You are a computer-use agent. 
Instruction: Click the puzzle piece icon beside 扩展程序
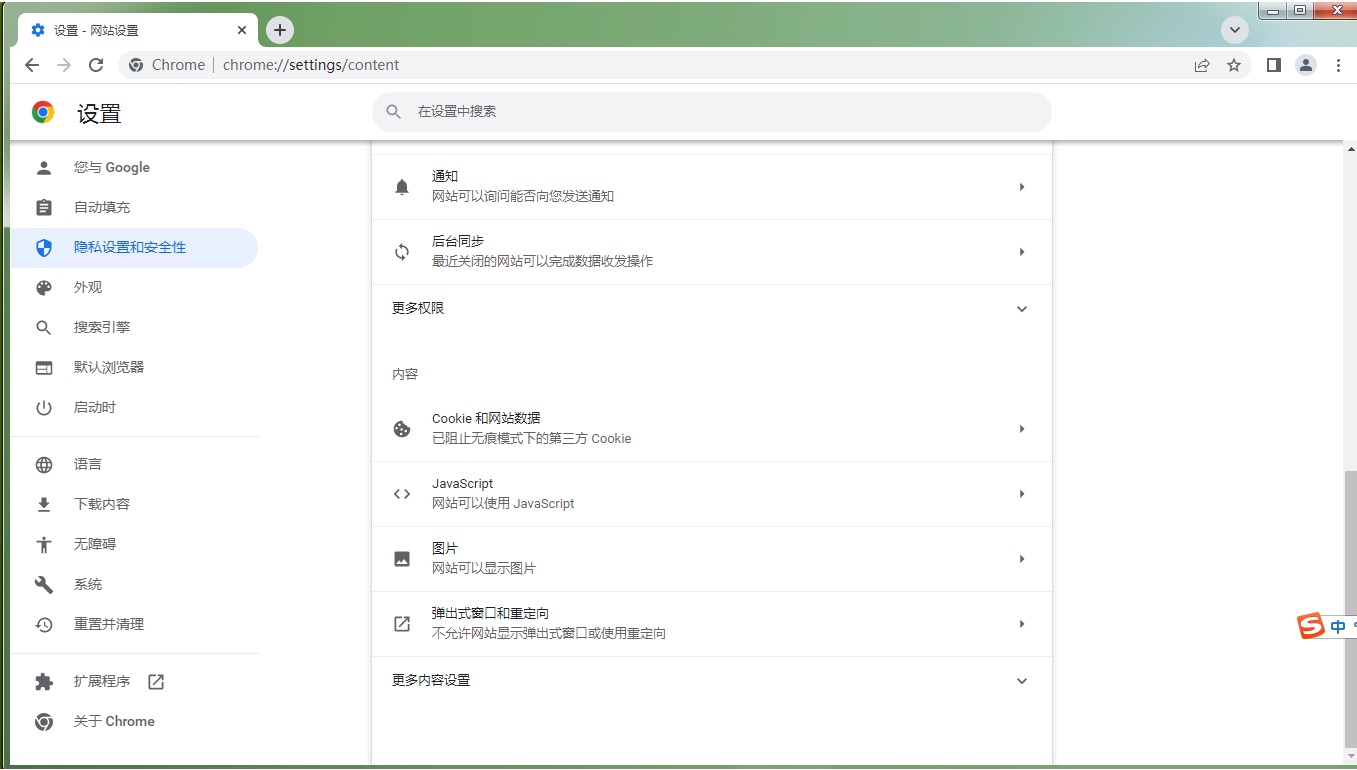43,682
